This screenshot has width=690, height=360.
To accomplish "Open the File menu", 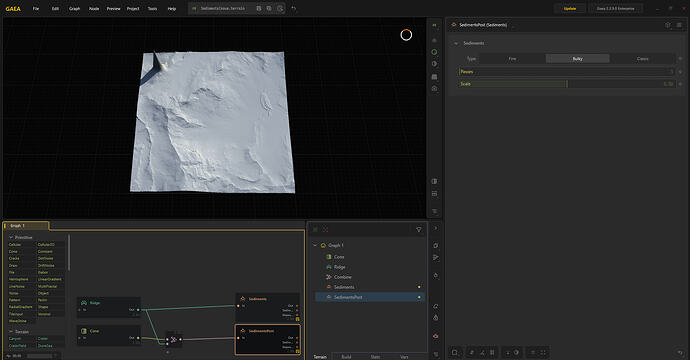I will [x=36, y=8].
